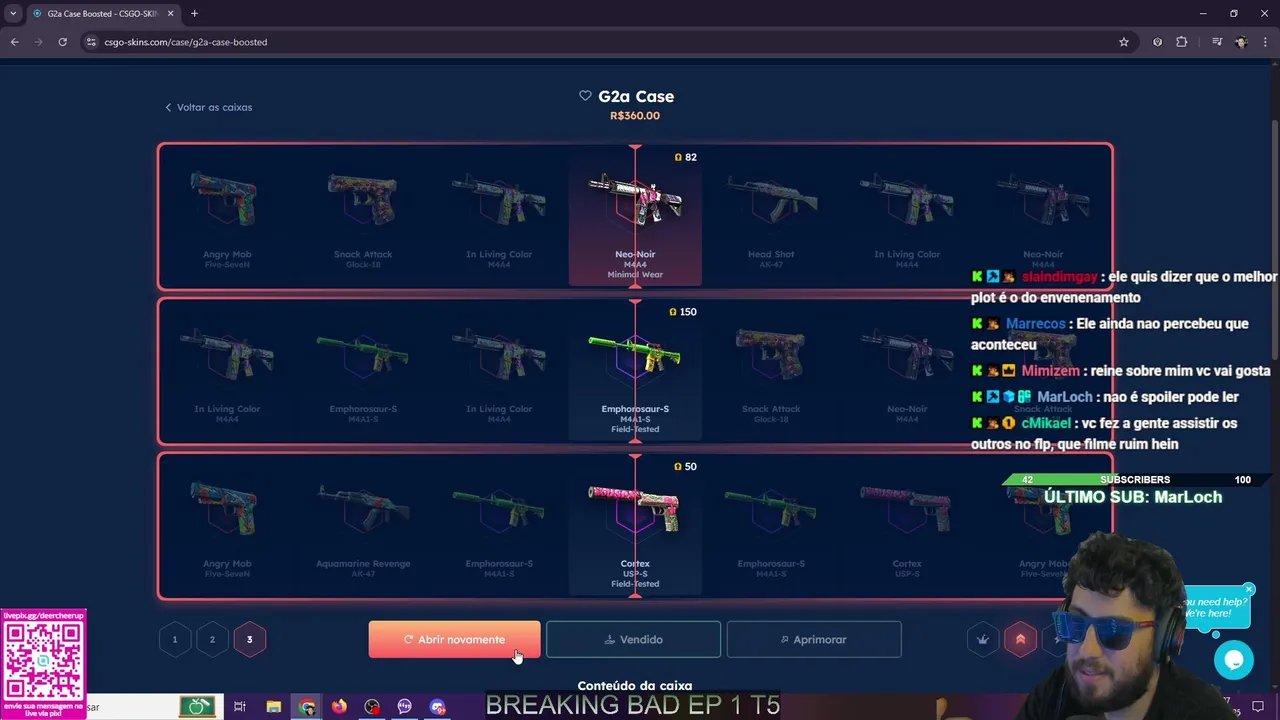Click Aquamarine Revenge AK-47 in third row
Screen dimensions: 1280x720
363,525
